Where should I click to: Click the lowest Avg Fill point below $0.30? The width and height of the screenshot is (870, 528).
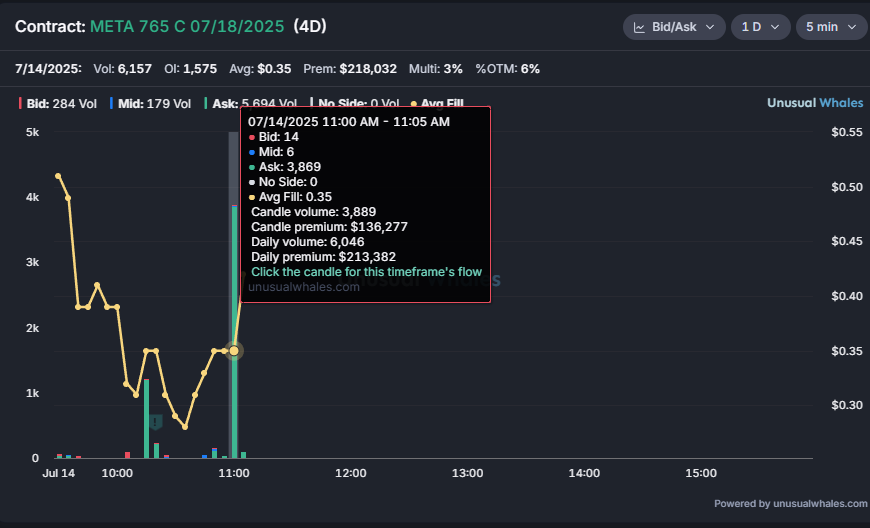tap(185, 427)
